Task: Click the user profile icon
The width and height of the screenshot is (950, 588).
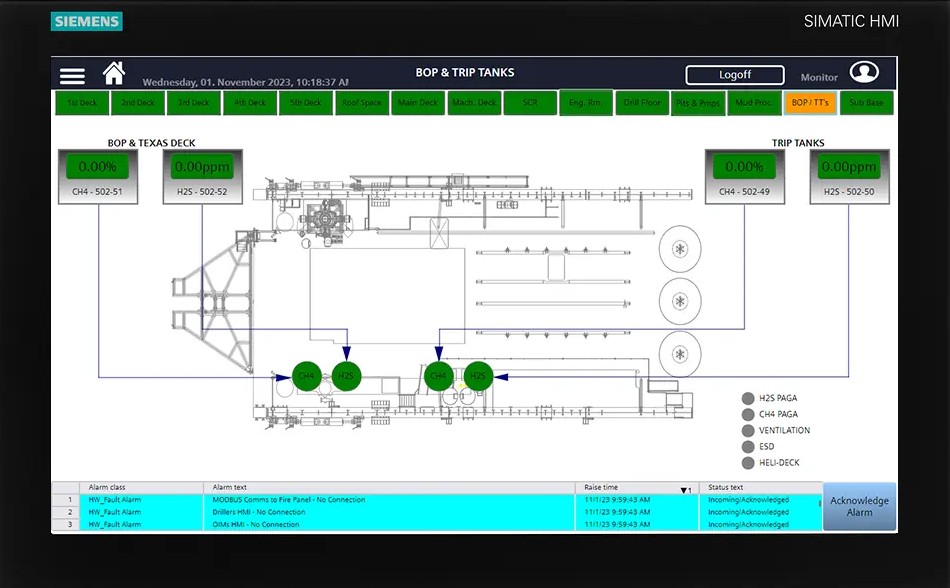Action: pyautogui.click(x=864, y=73)
